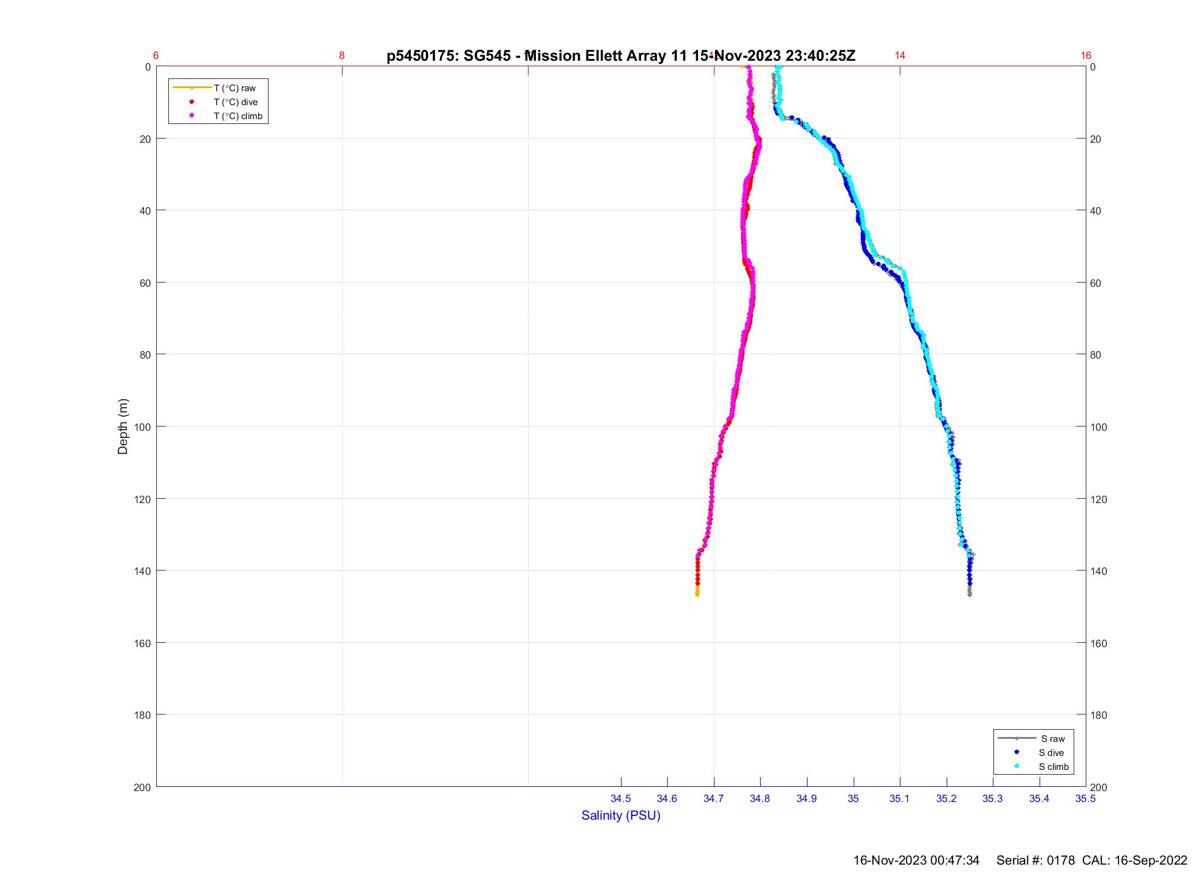This screenshot has width=1200, height=885.
Task: Click the red 8 temperature tick label
Action: (x=342, y=56)
